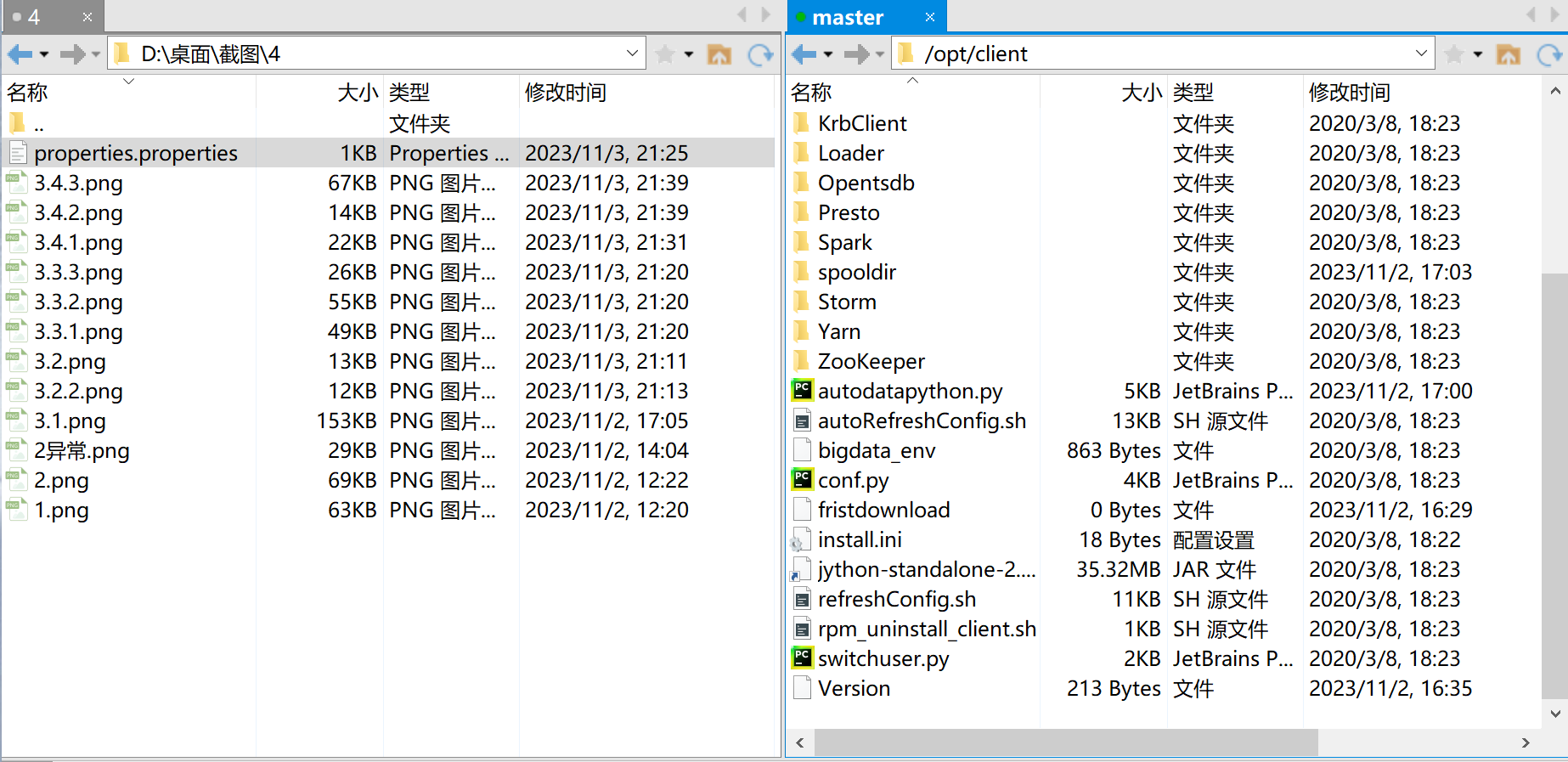
Task: Select the spooldir folder name
Action: 856,272
